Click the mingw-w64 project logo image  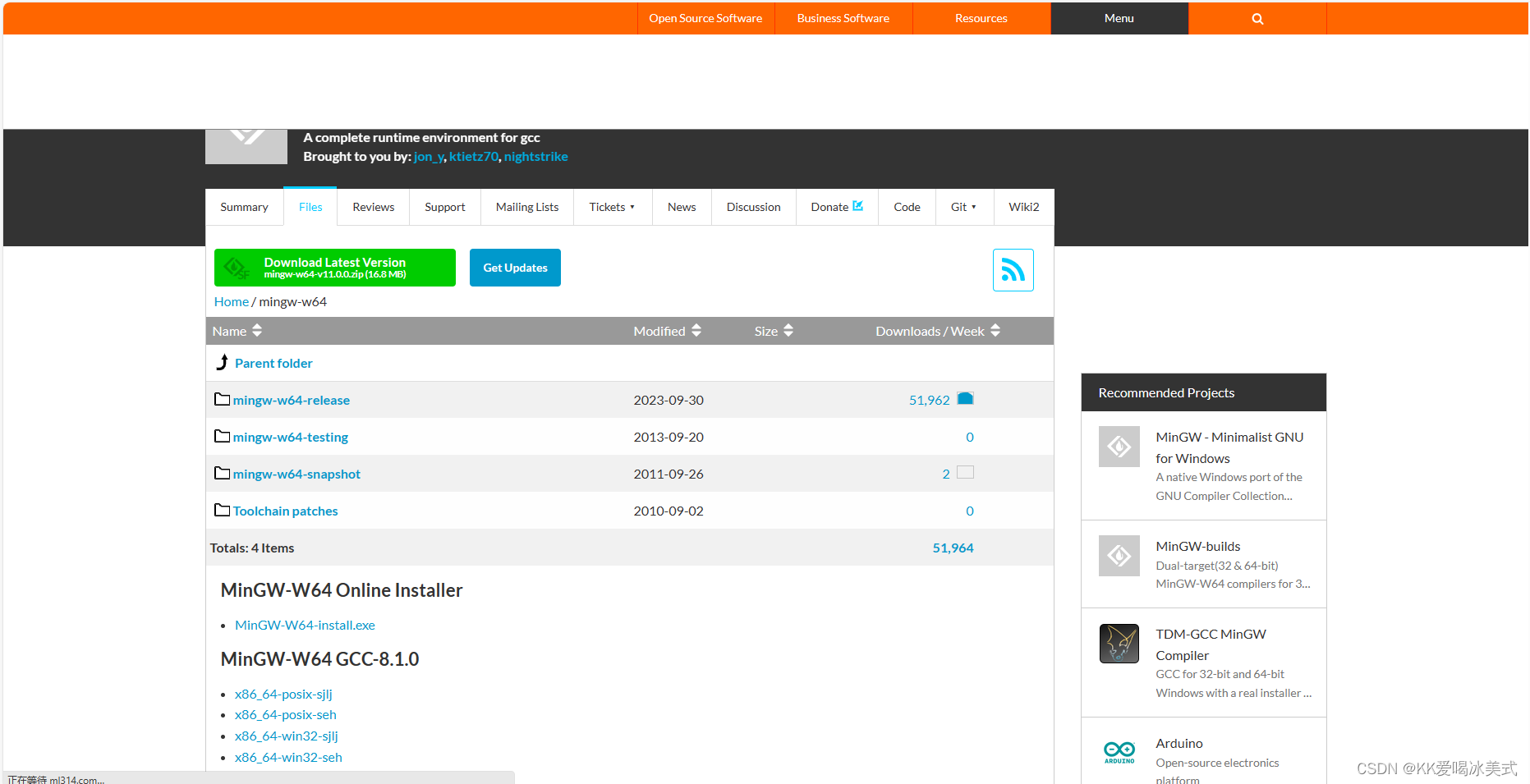(x=246, y=147)
